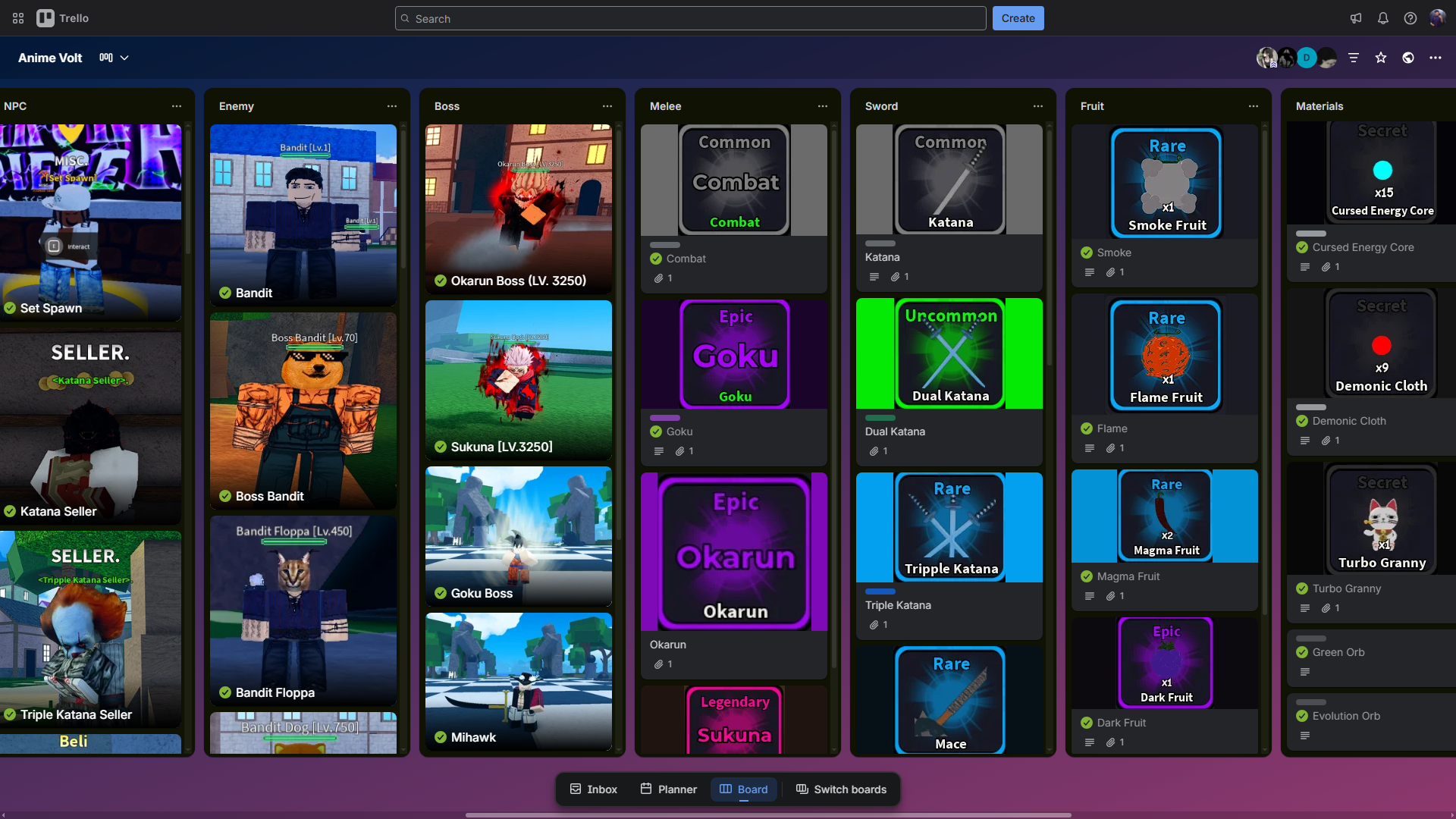Switch to the Planner tab
Image resolution: width=1456 pixels, height=819 pixels.
[668, 789]
